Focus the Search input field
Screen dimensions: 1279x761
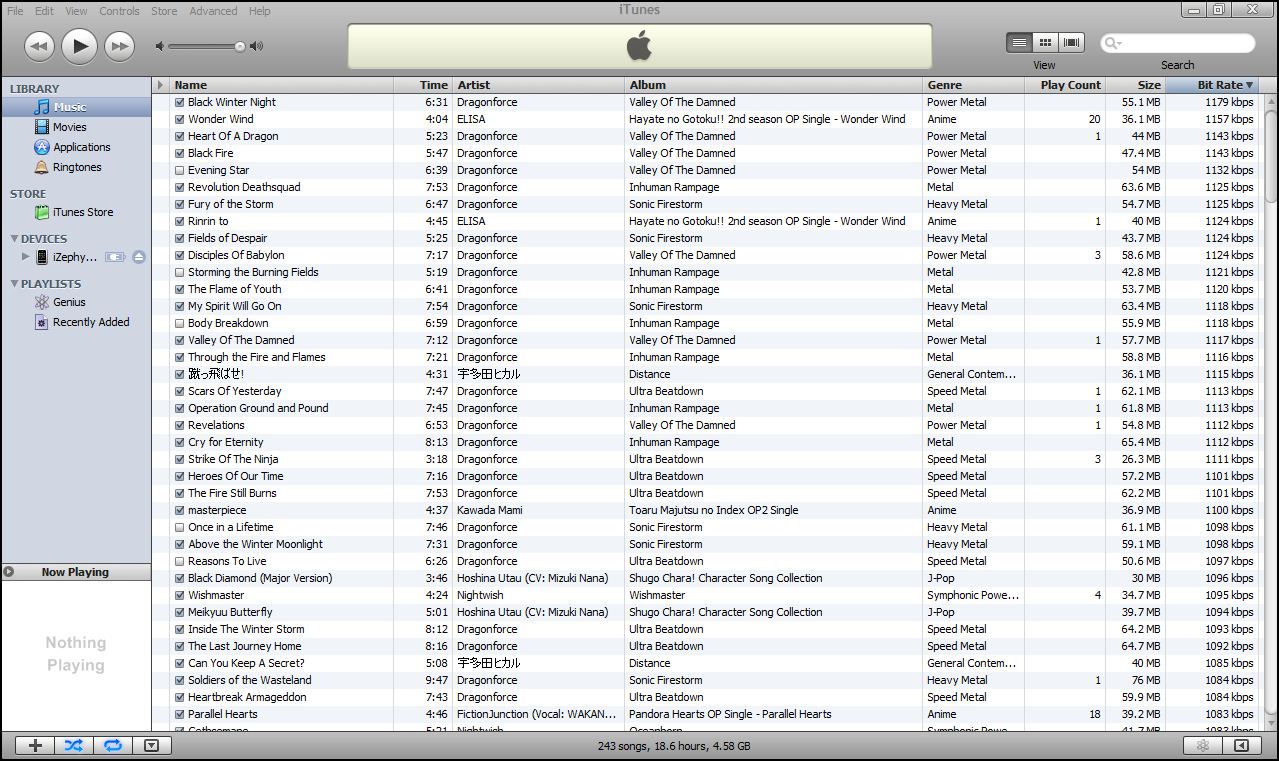(1178, 43)
